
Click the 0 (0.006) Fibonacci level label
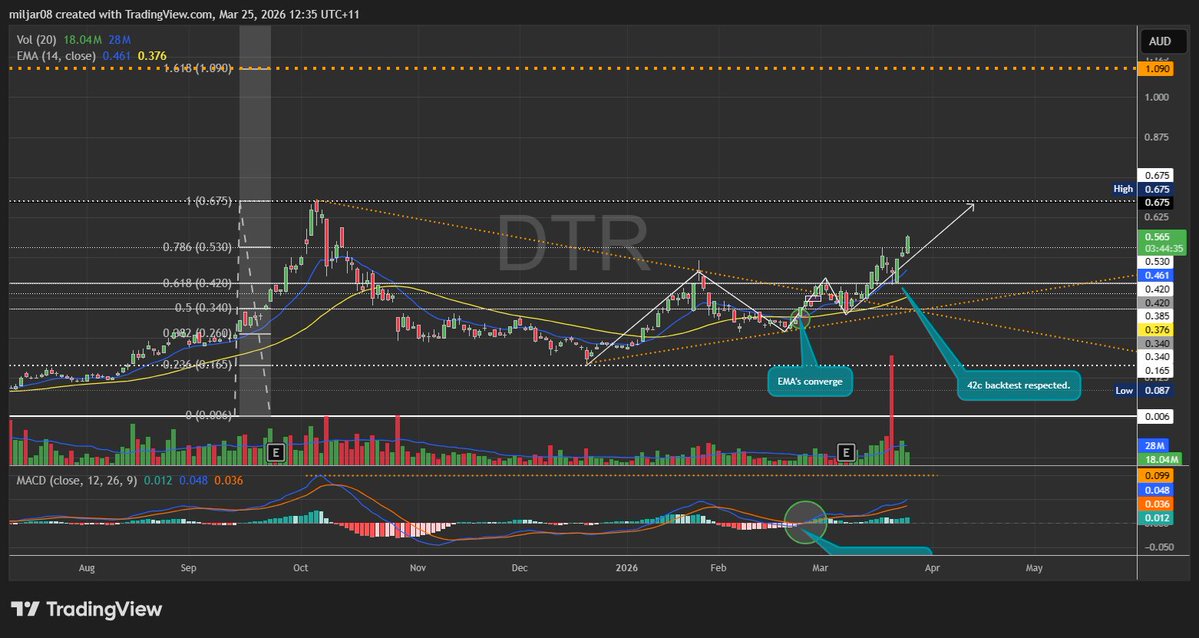(209, 415)
